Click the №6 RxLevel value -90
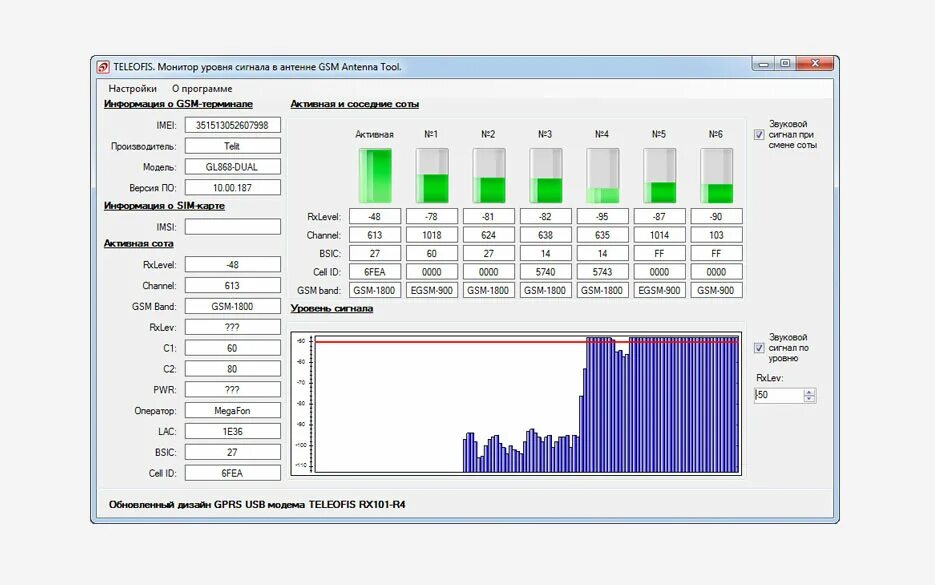The height and width of the screenshot is (585, 935). [x=716, y=216]
